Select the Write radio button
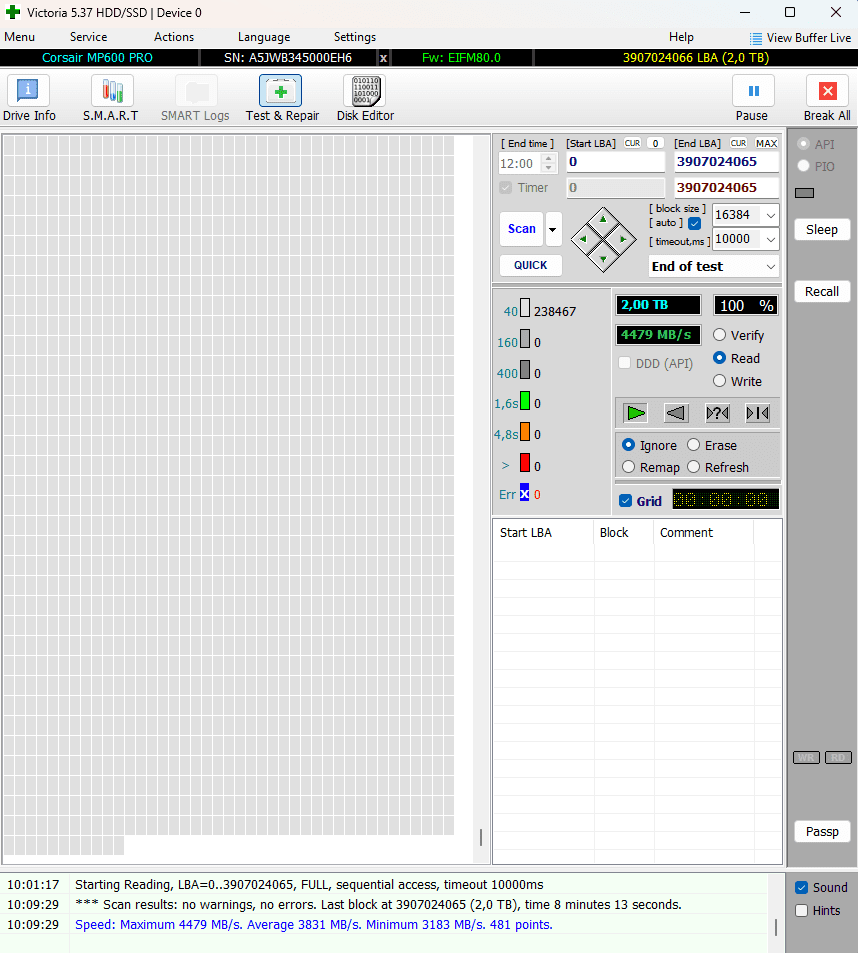The height and width of the screenshot is (953, 858). (x=719, y=381)
